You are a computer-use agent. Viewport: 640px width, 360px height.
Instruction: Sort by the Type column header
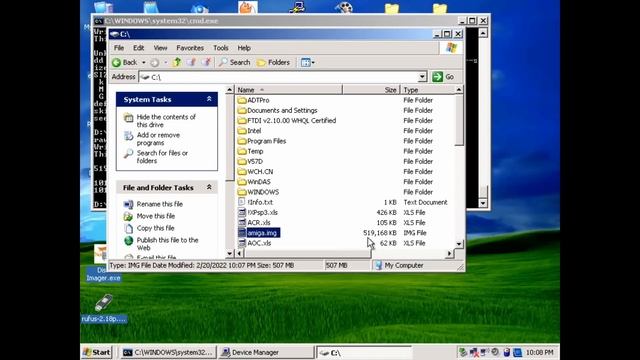pyautogui.click(x=427, y=90)
